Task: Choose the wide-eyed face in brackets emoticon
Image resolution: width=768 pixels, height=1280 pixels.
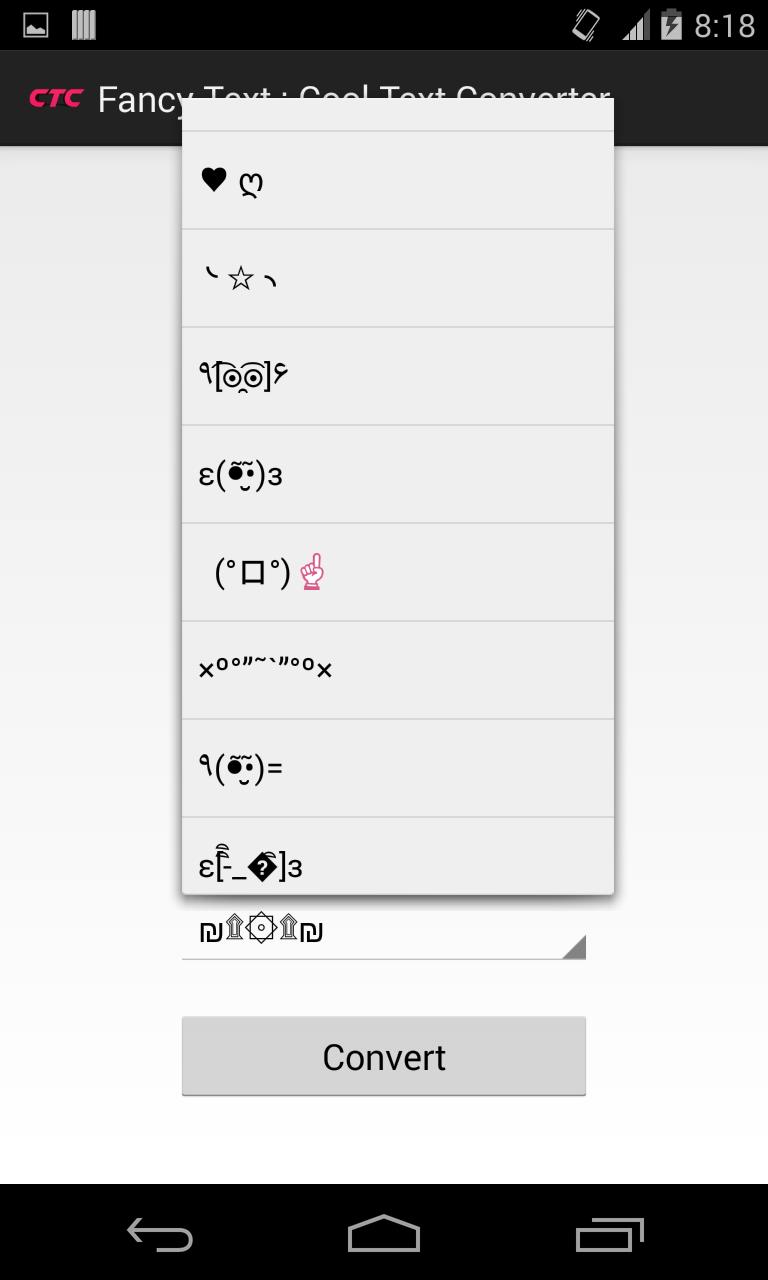Action: [x=397, y=376]
